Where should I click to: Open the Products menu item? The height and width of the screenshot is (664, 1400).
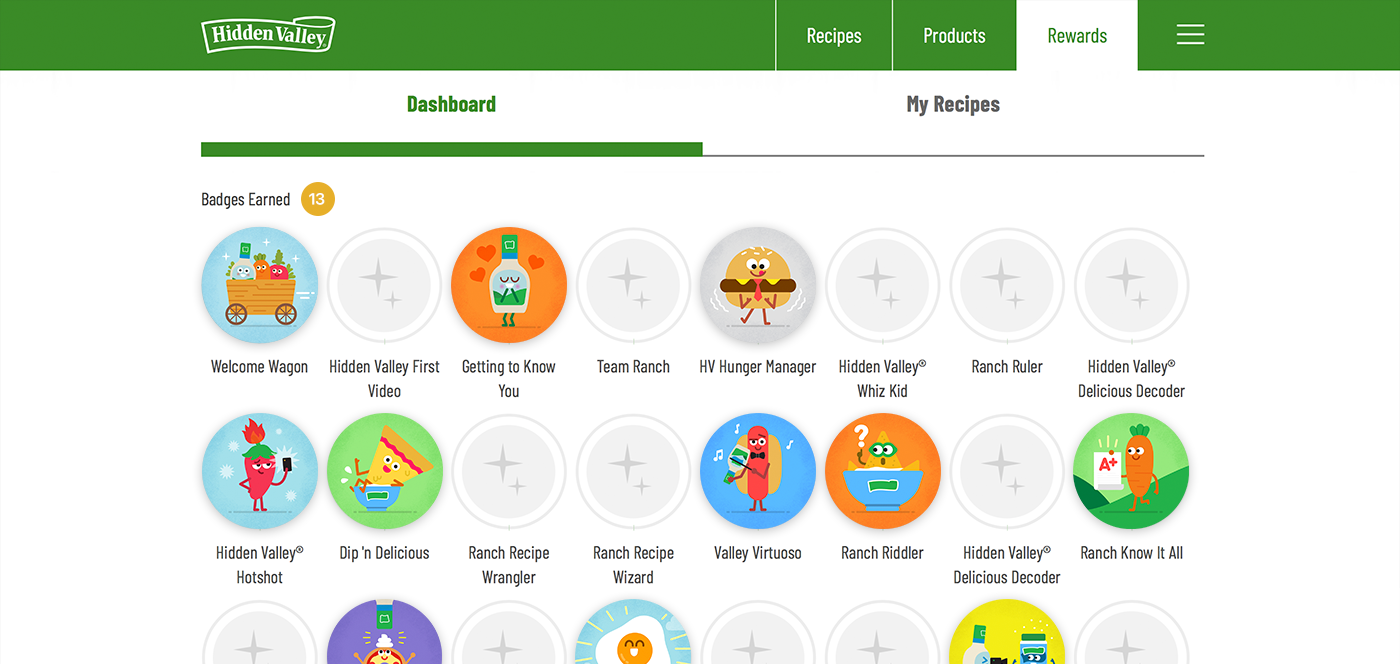954,35
